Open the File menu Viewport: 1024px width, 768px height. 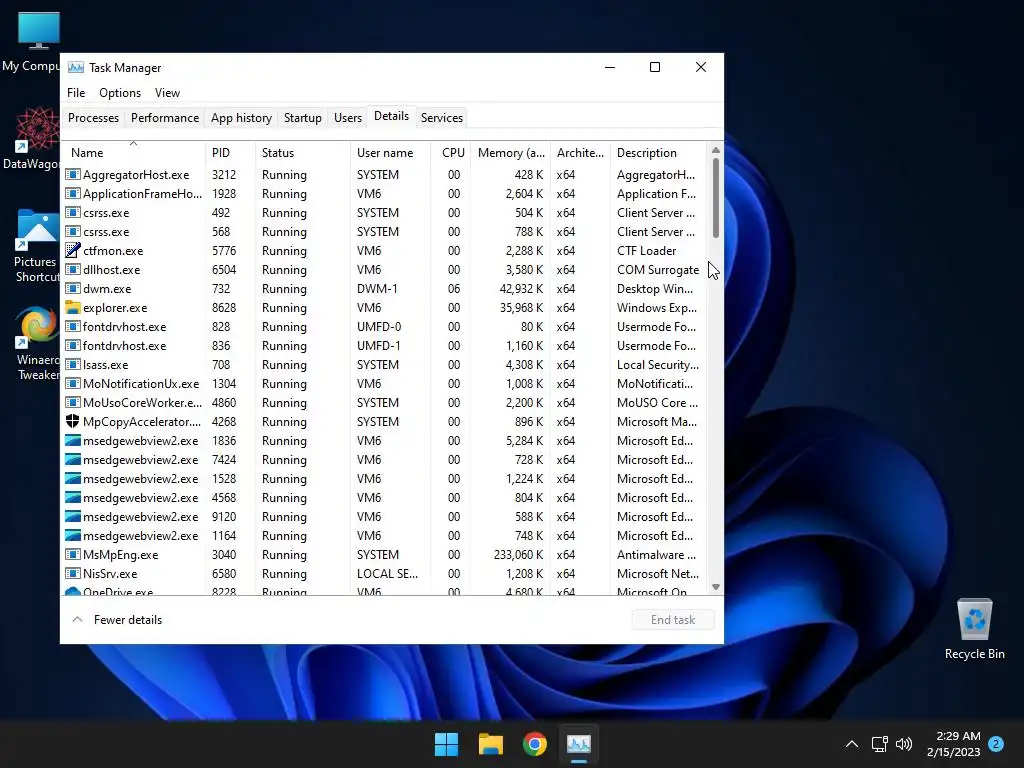(x=76, y=93)
